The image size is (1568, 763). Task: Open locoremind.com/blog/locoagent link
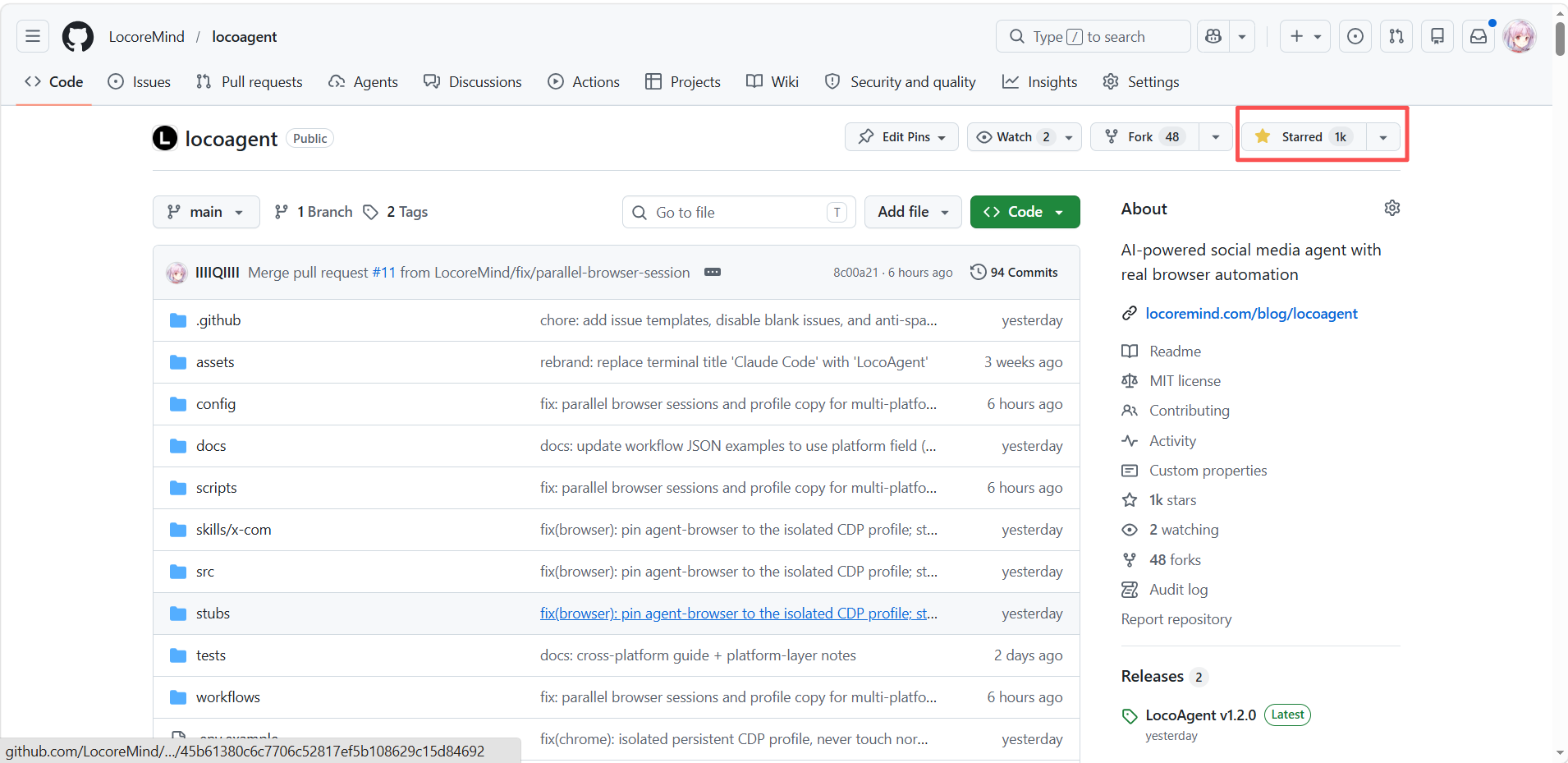pyautogui.click(x=1251, y=313)
